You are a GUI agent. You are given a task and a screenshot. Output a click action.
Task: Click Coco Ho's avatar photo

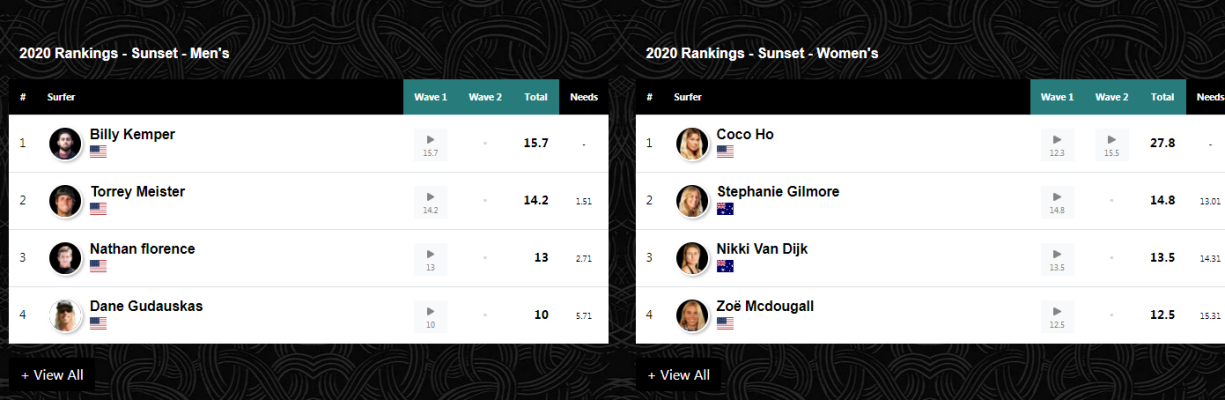(692, 144)
